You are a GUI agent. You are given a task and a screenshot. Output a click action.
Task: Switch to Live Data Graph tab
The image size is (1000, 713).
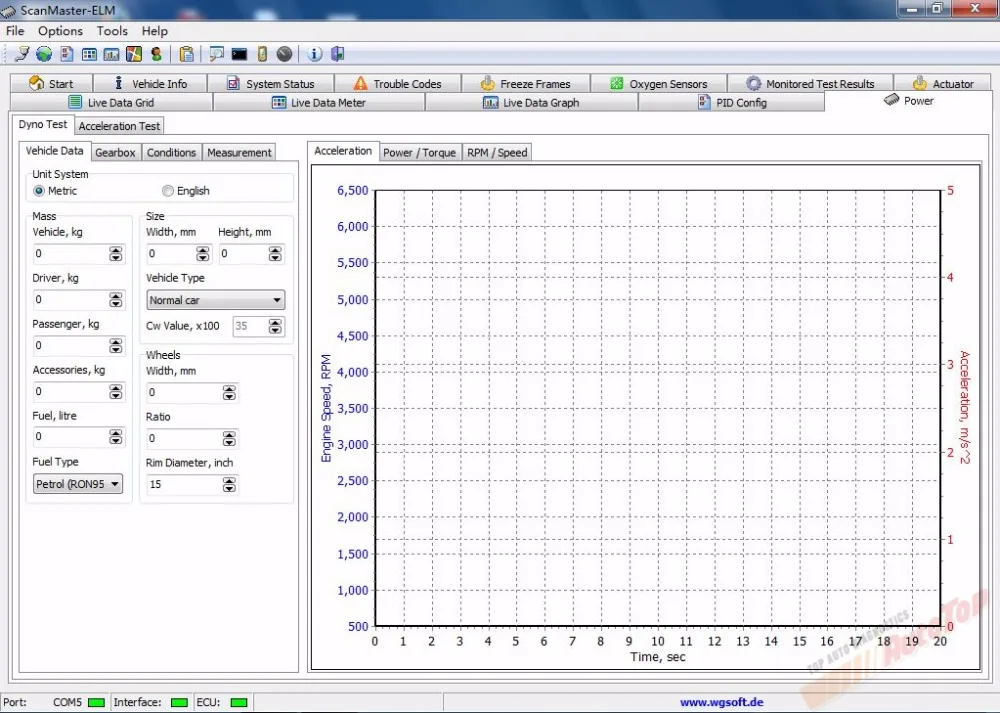pyautogui.click(x=531, y=102)
